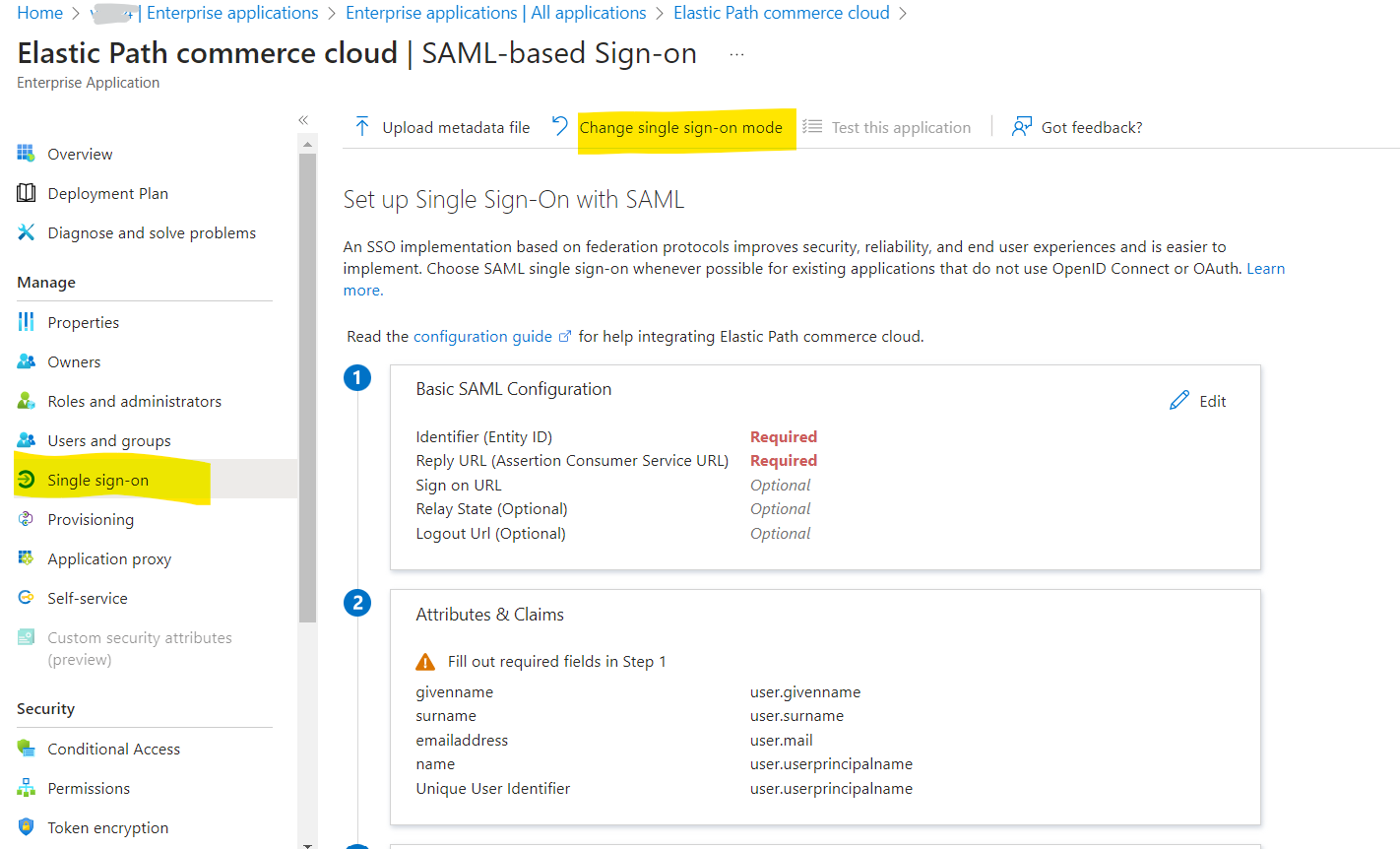This screenshot has height=849, width=1400.
Task: Open Overview in the sidebar
Action: tap(80, 154)
